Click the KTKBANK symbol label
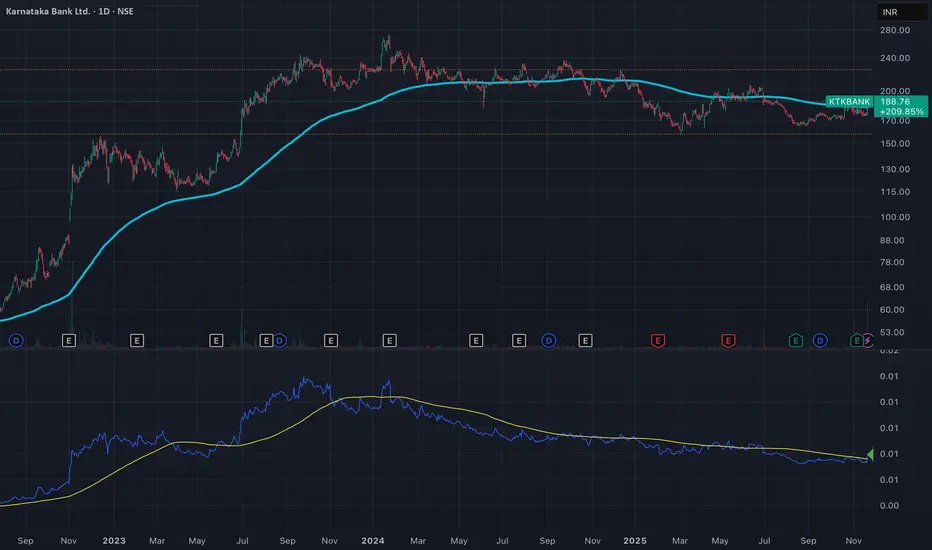The width and height of the screenshot is (932, 550). coord(850,102)
